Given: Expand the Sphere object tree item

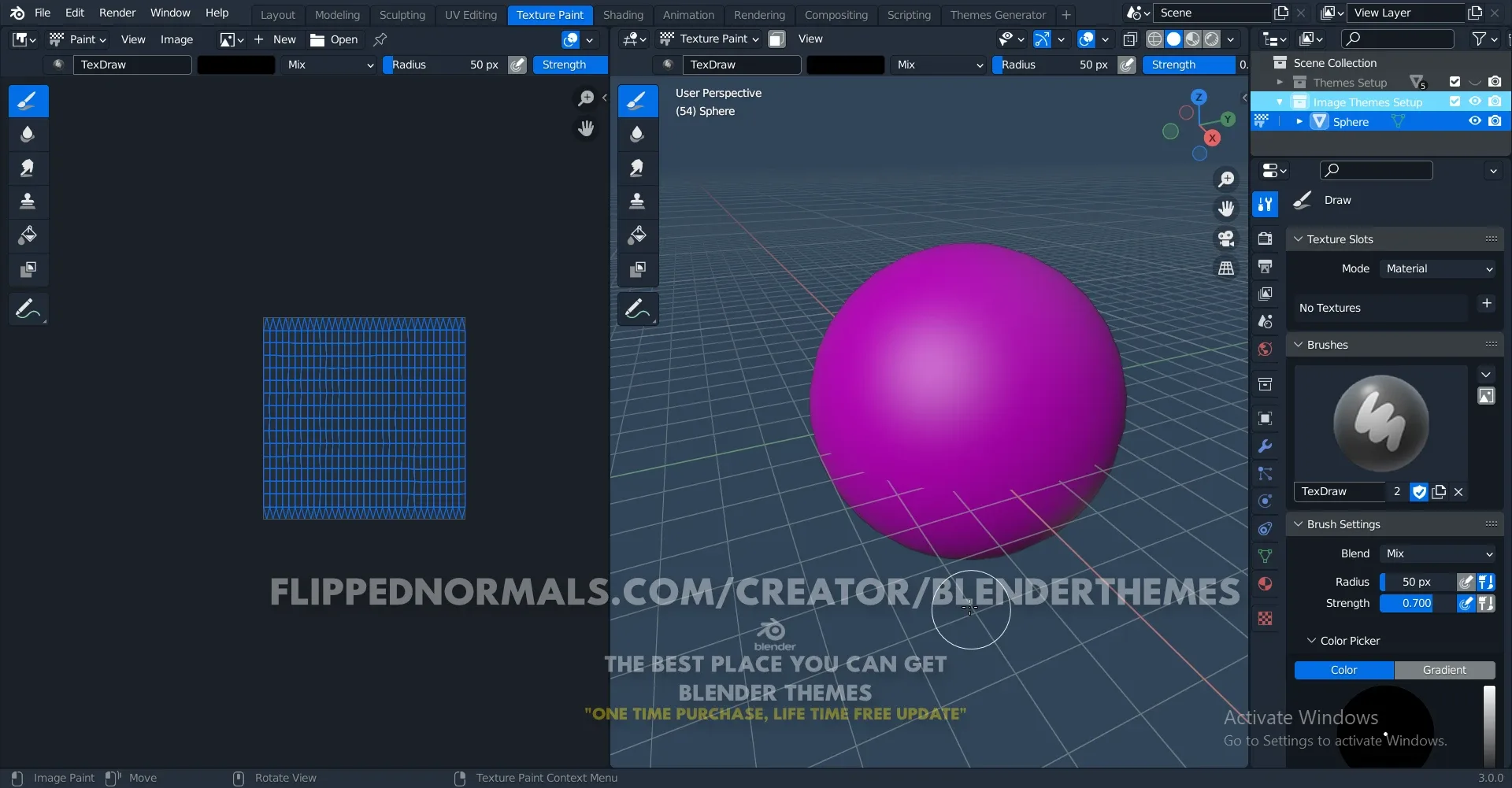Looking at the screenshot, I should [x=1299, y=121].
